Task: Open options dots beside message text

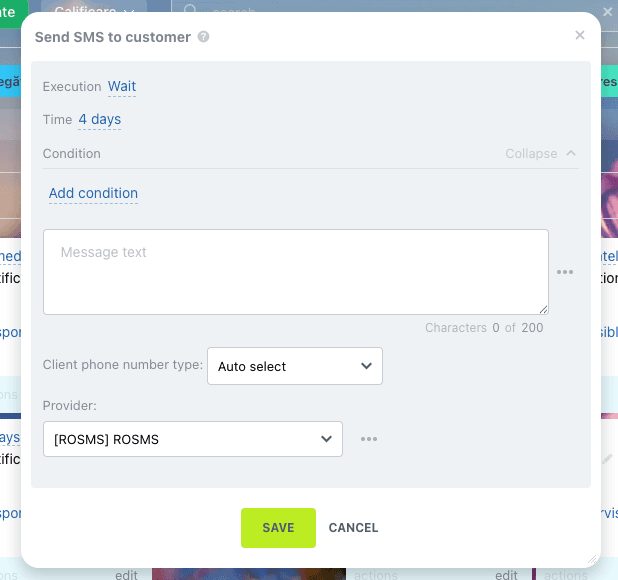Action: pyautogui.click(x=565, y=272)
